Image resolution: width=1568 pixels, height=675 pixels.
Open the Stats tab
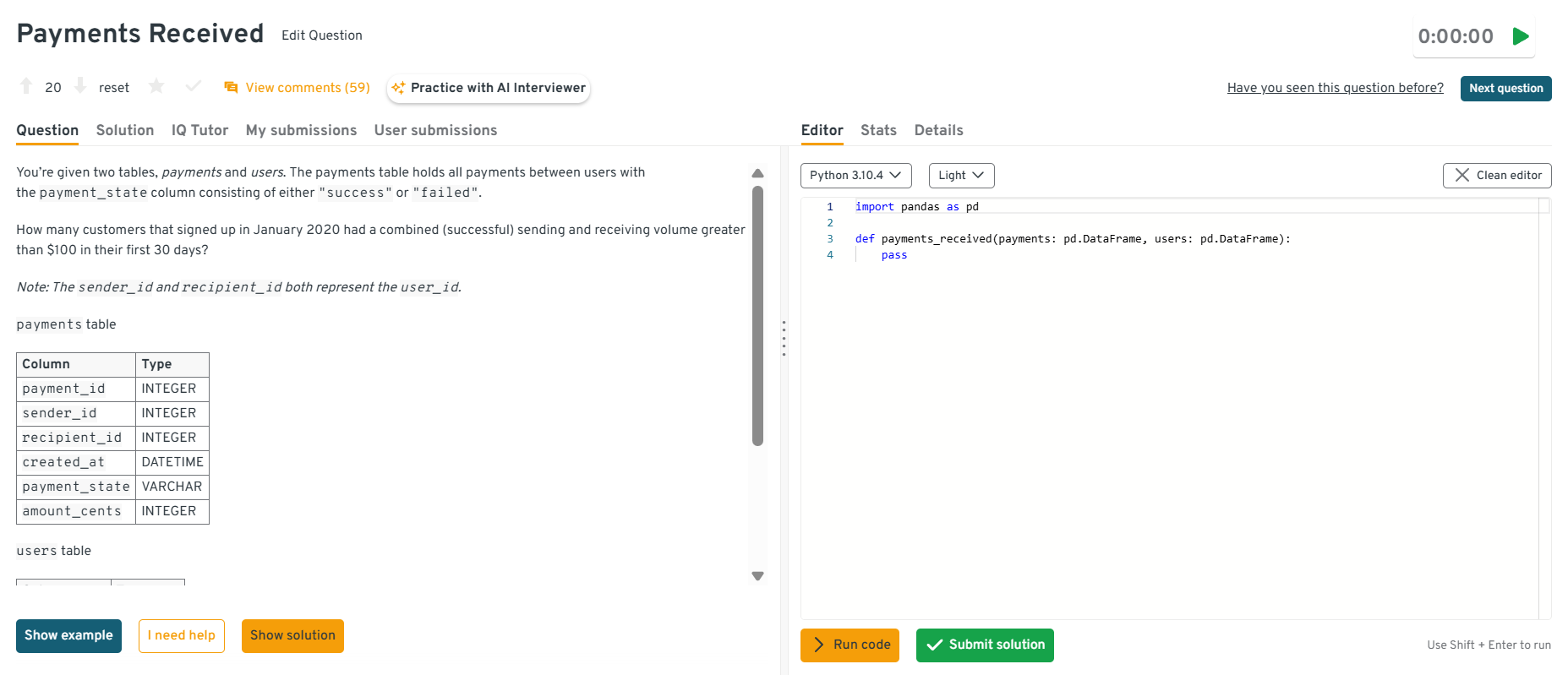[878, 130]
